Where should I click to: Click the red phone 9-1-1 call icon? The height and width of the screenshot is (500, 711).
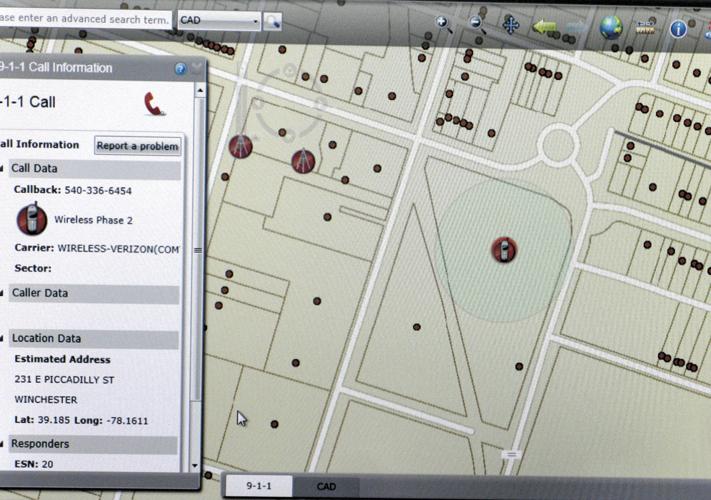point(154,103)
